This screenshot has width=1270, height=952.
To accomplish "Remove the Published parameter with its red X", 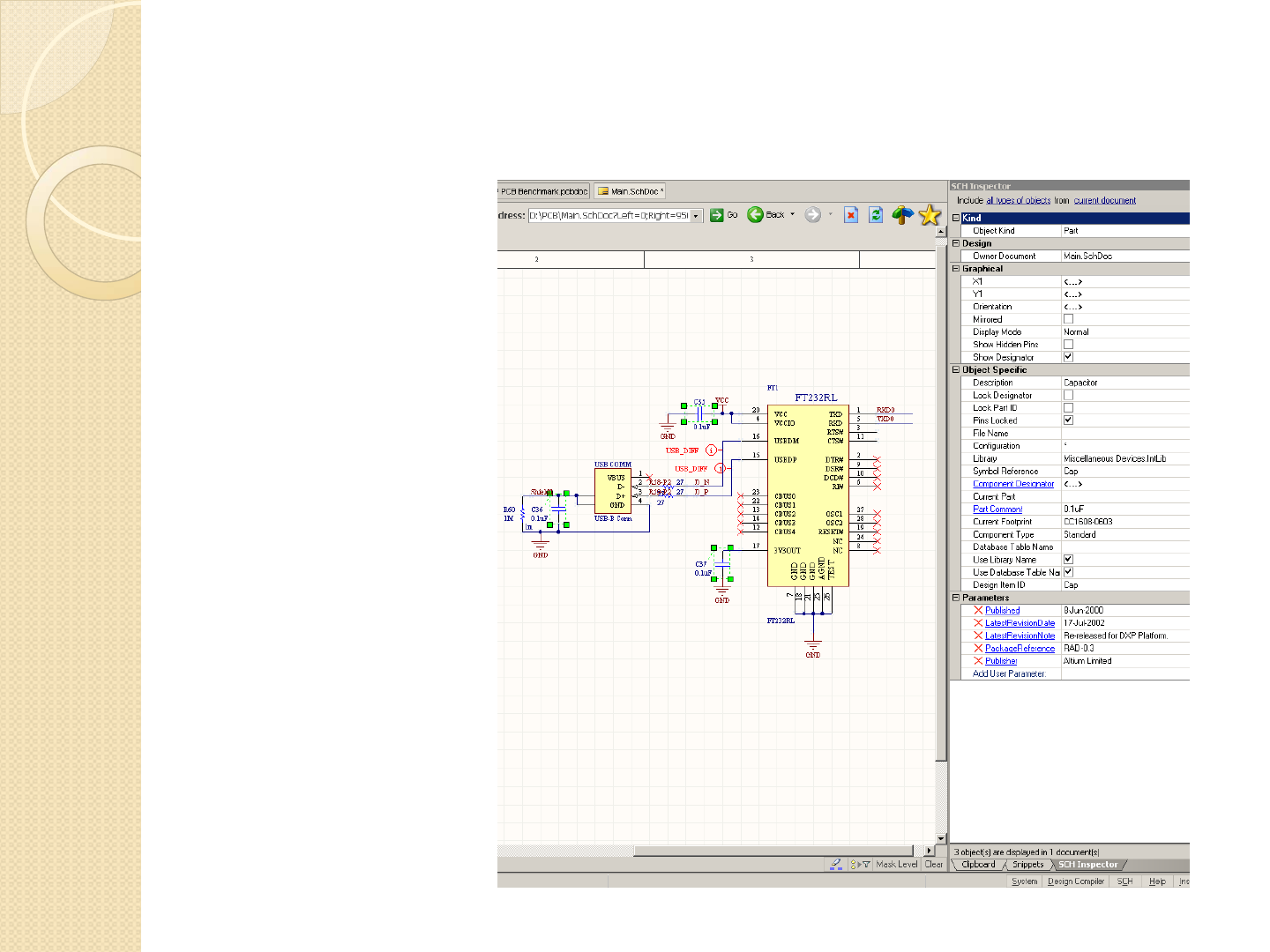I will (x=978, y=610).
